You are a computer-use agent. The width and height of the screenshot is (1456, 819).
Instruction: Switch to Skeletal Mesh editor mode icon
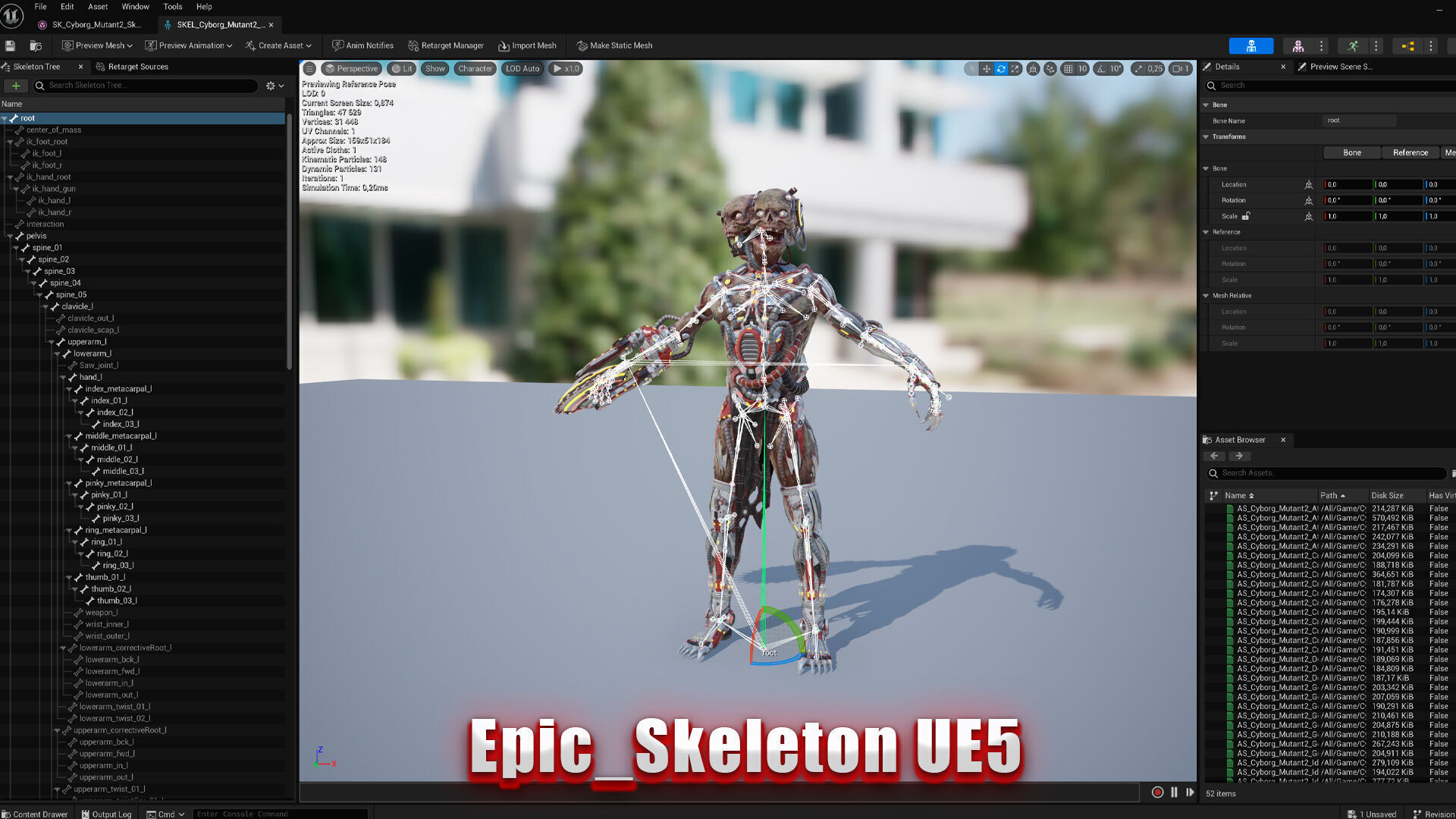pyautogui.click(x=1298, y=46)
